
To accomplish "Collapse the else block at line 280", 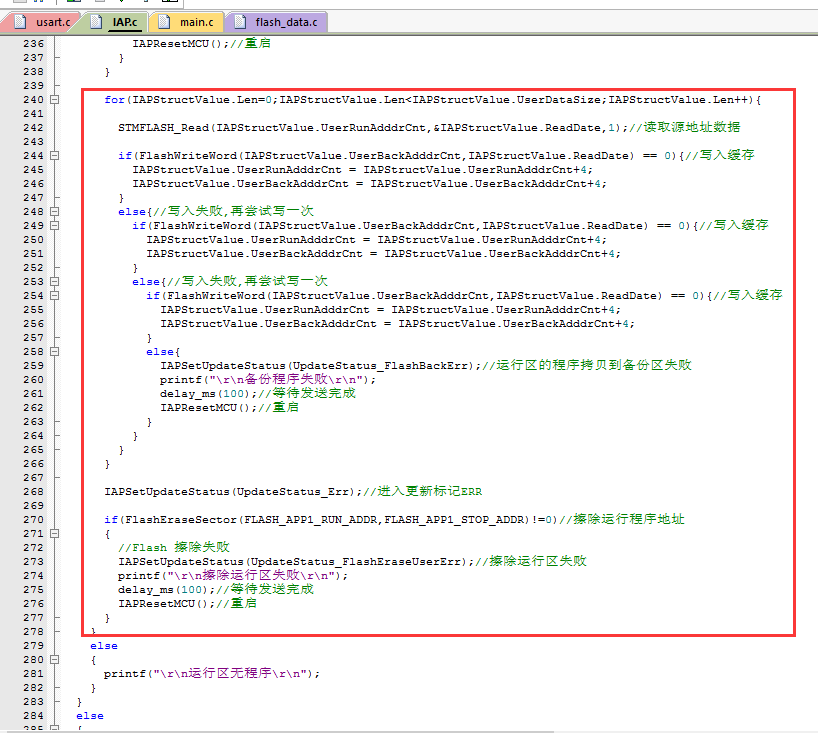I will coord(54,659).
